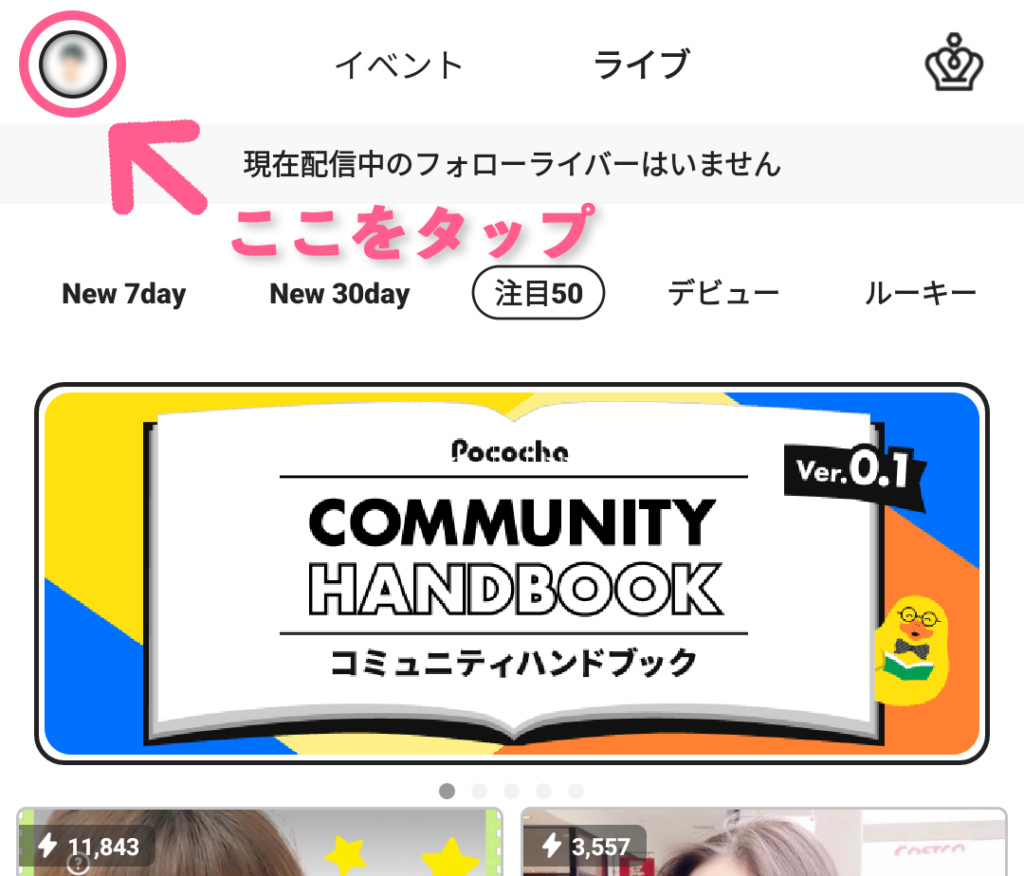The width and height of the screenshot is (1024, 876).
Task: Open the live stream thumbnail with 3,557
Action: pos(764,842)
